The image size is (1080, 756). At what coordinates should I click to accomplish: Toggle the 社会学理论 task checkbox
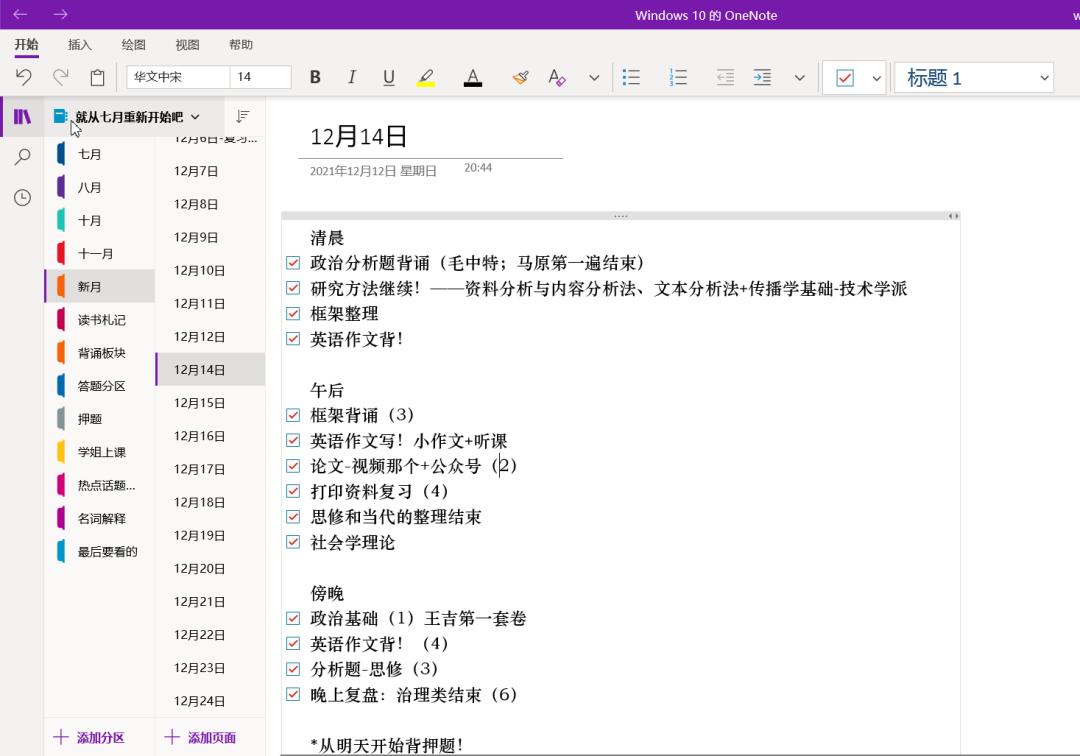click(x=293, y=541)
